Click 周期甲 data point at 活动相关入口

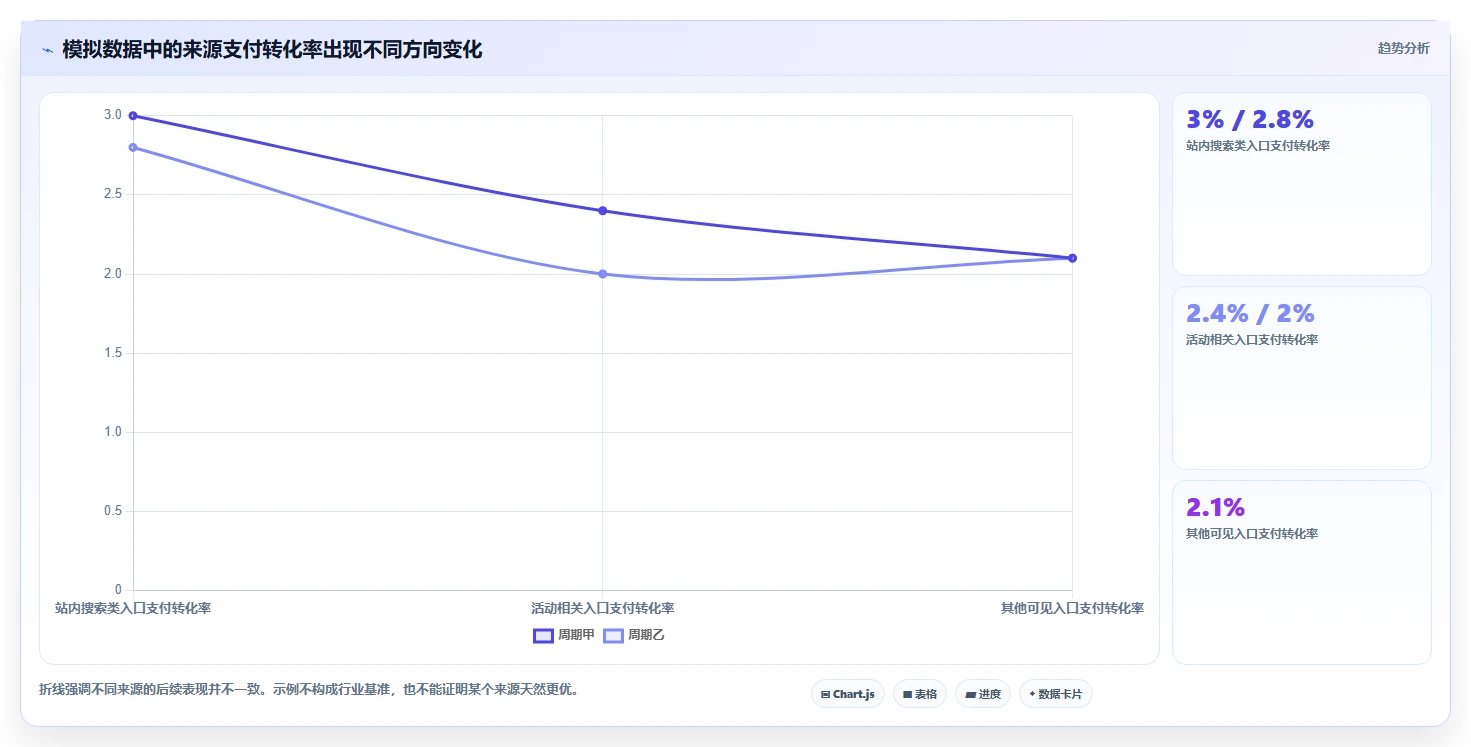pos(602,211)
